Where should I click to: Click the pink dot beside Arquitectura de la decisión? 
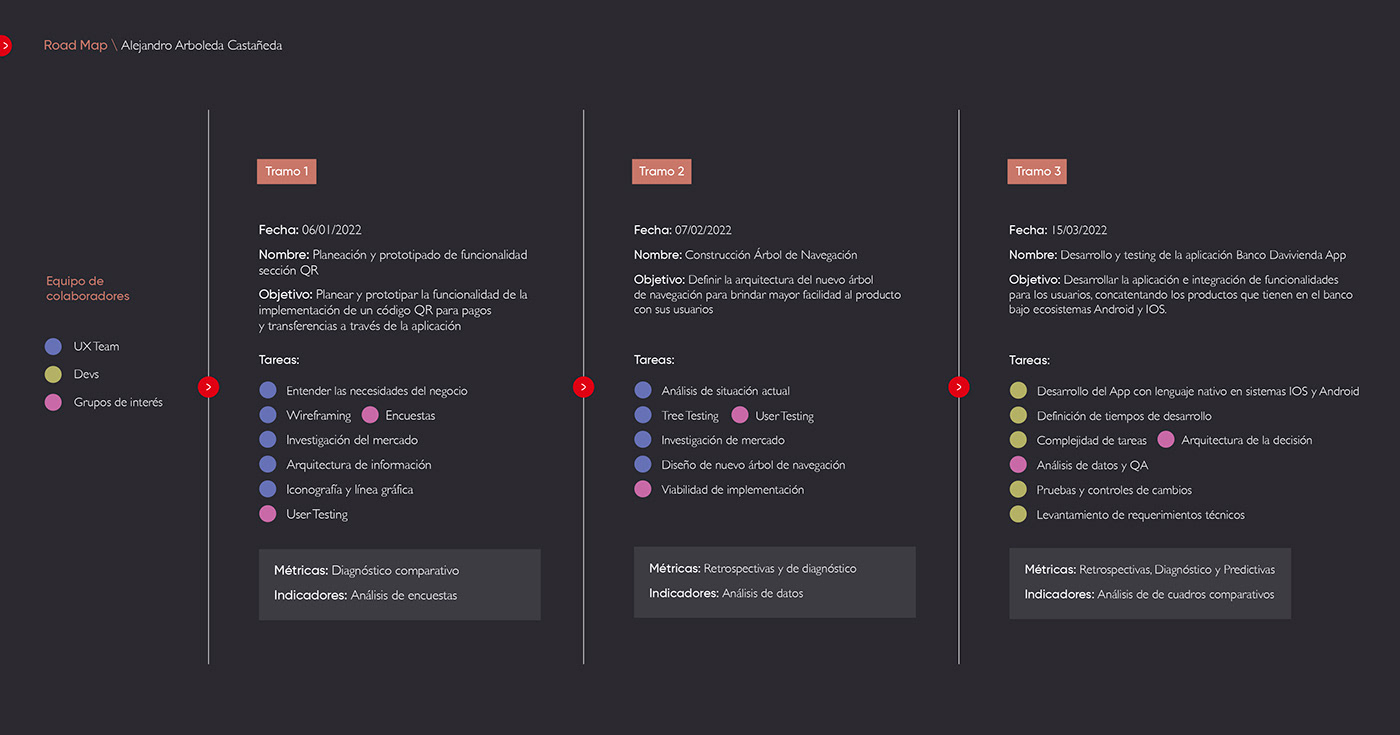[1165, 440]
